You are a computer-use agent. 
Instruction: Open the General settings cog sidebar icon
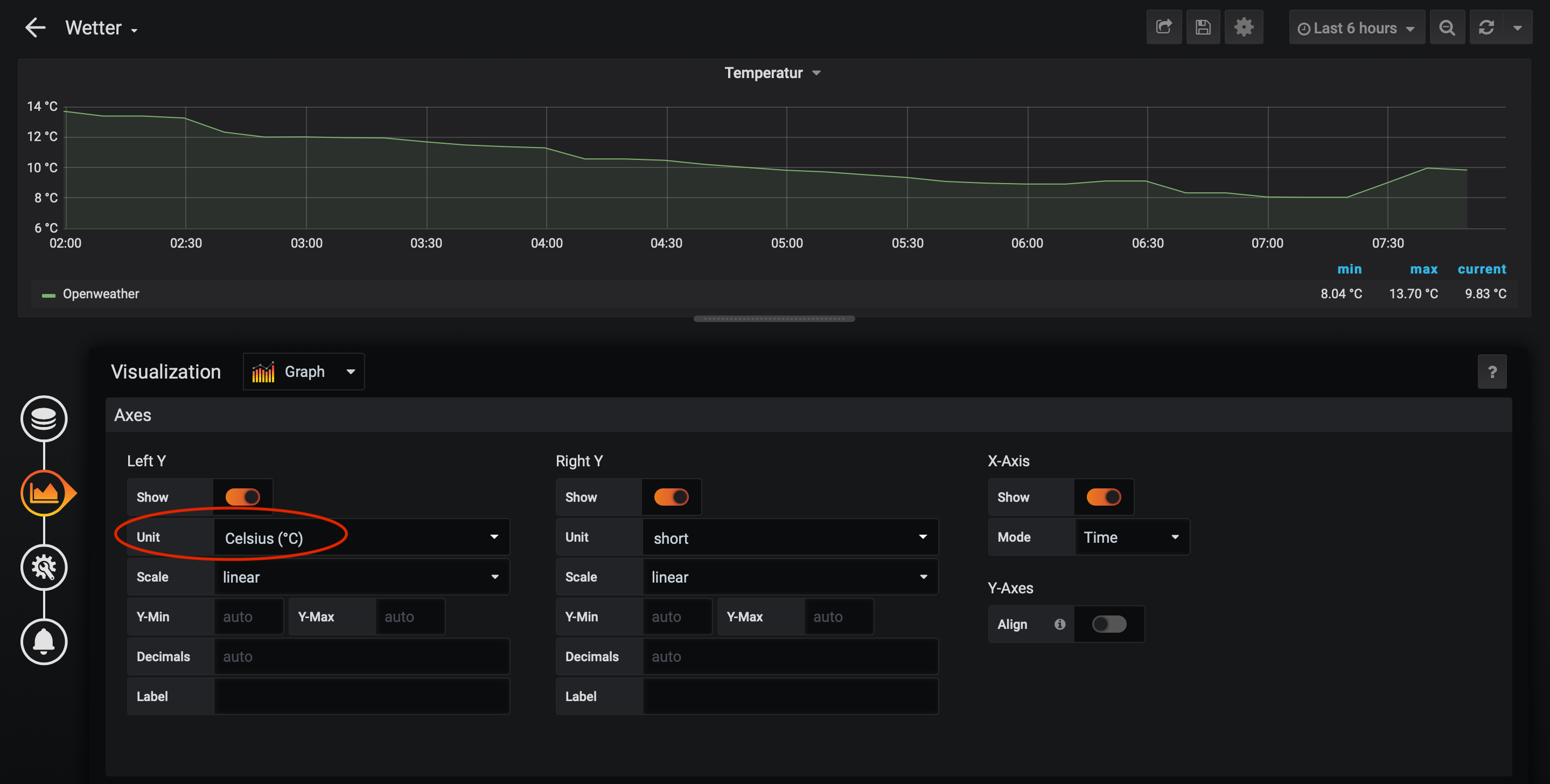pyautogui.click(x=44, y=568)
